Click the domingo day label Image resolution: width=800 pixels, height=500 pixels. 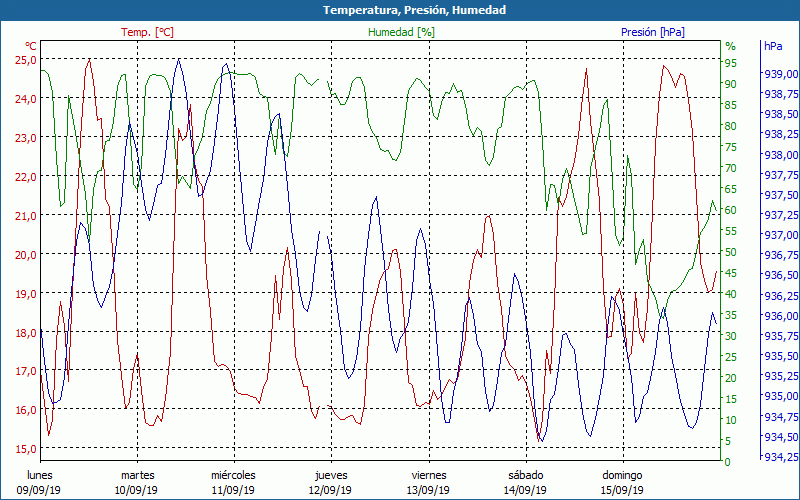[622, 475]
